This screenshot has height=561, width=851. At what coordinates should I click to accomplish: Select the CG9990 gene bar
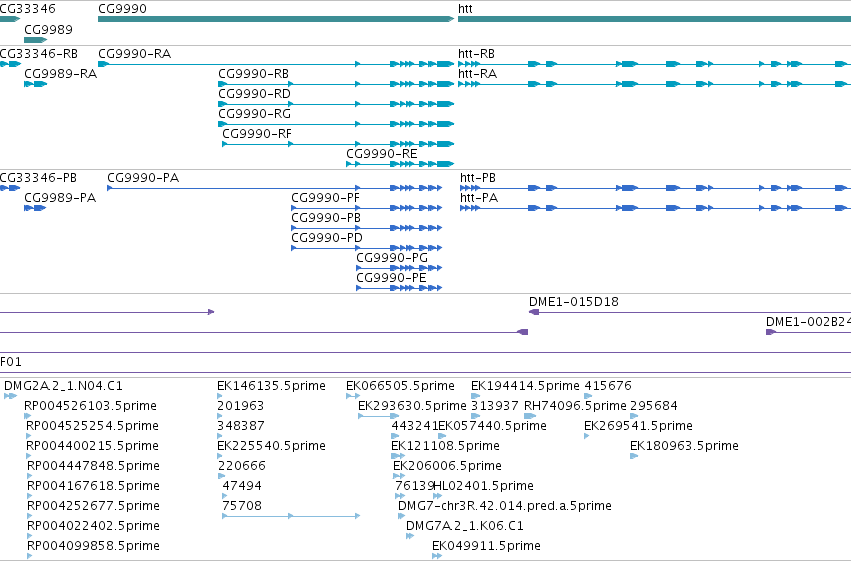tap(276, 19)
